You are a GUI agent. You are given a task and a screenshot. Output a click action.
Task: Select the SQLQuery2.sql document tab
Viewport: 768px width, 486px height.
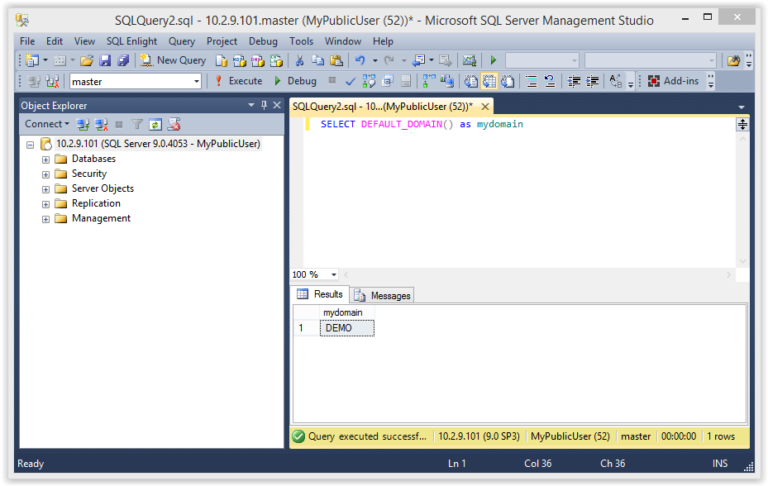[383, 106]
